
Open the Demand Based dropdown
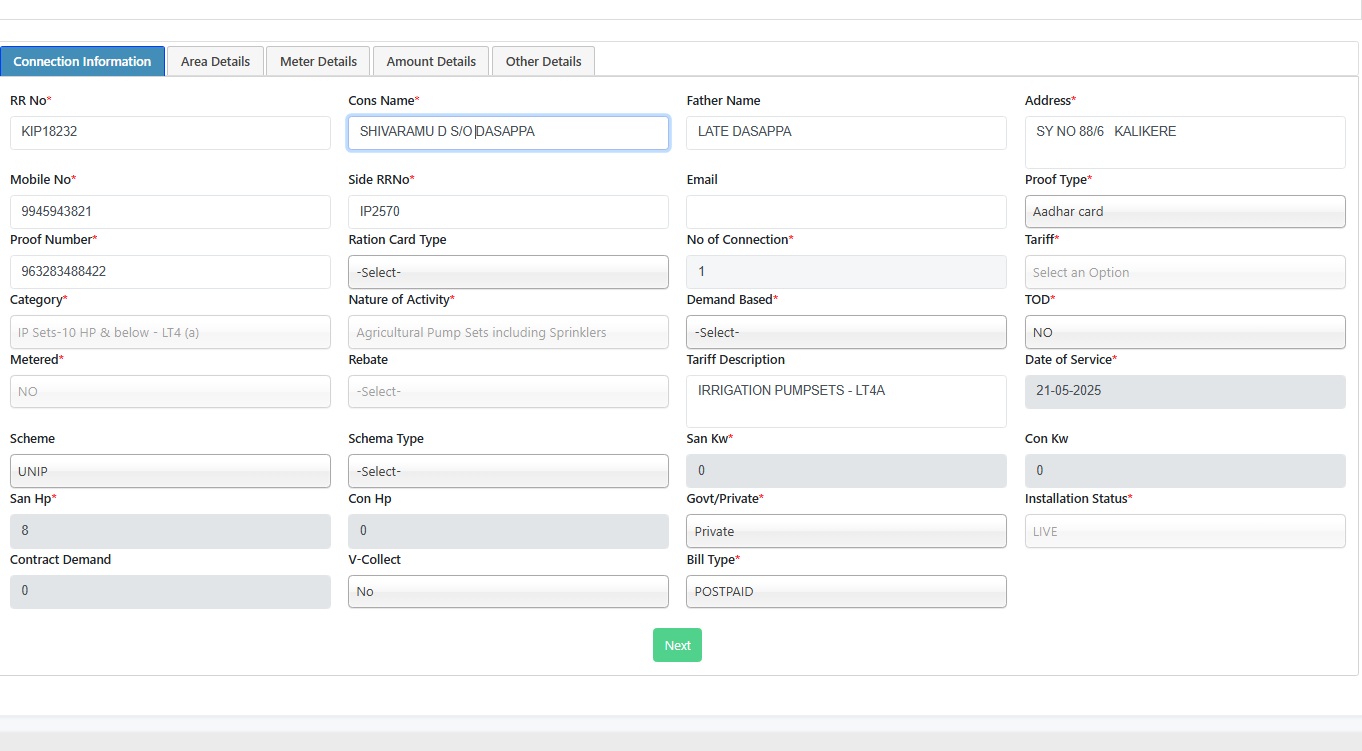[846, 332]
